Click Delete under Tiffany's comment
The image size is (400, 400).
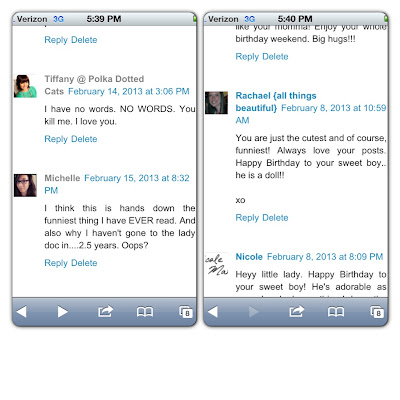tap(84, 139)
